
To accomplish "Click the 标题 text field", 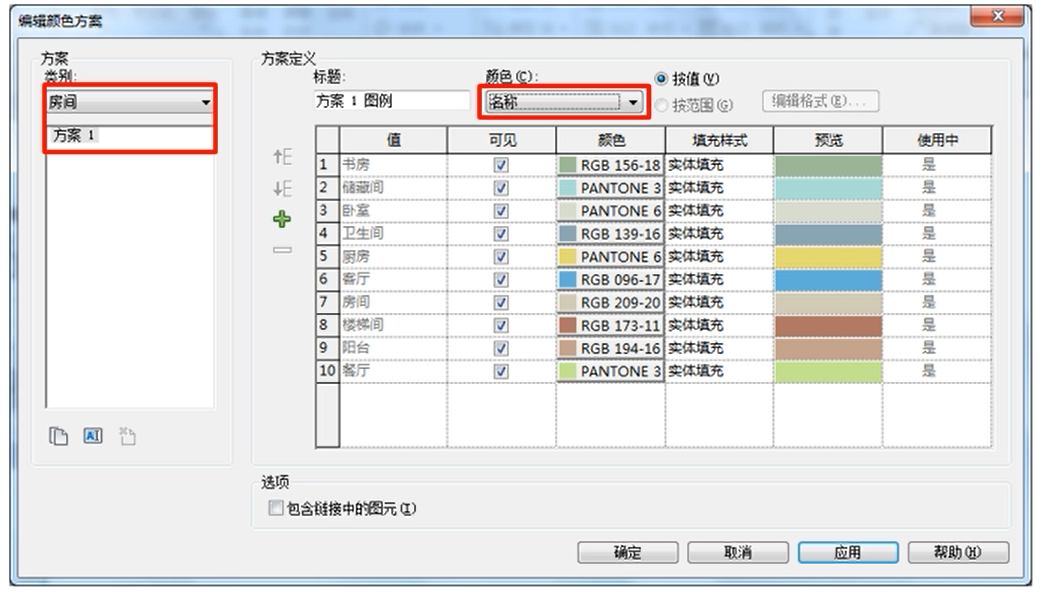I will coord(391,101).
